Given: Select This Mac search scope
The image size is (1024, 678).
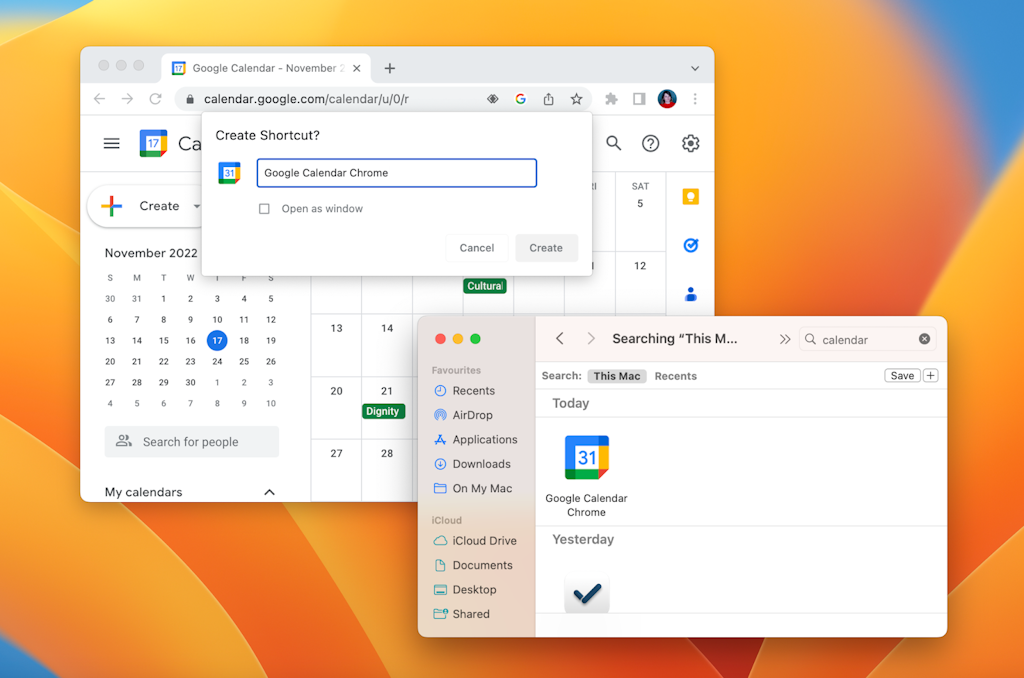Looking at the screenshot, I should point(617,376).
